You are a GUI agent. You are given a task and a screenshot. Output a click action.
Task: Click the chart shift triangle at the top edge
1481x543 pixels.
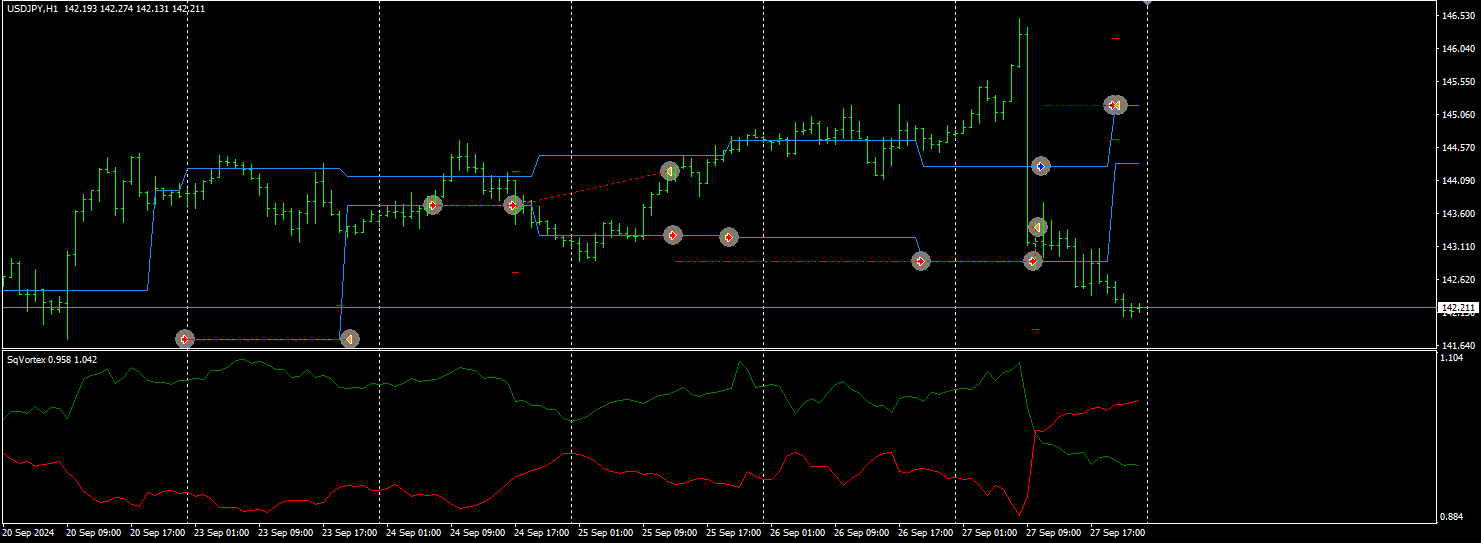(x=1146, y=4)
